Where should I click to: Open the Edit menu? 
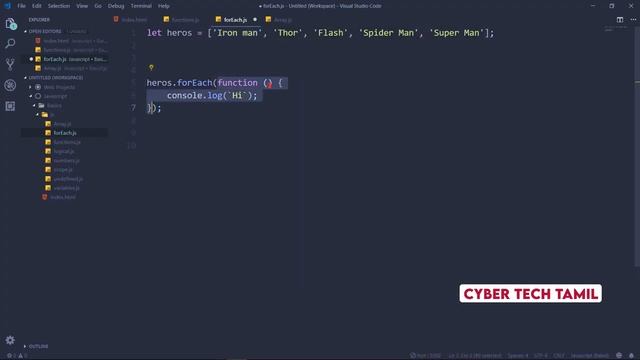pos(37,6)
